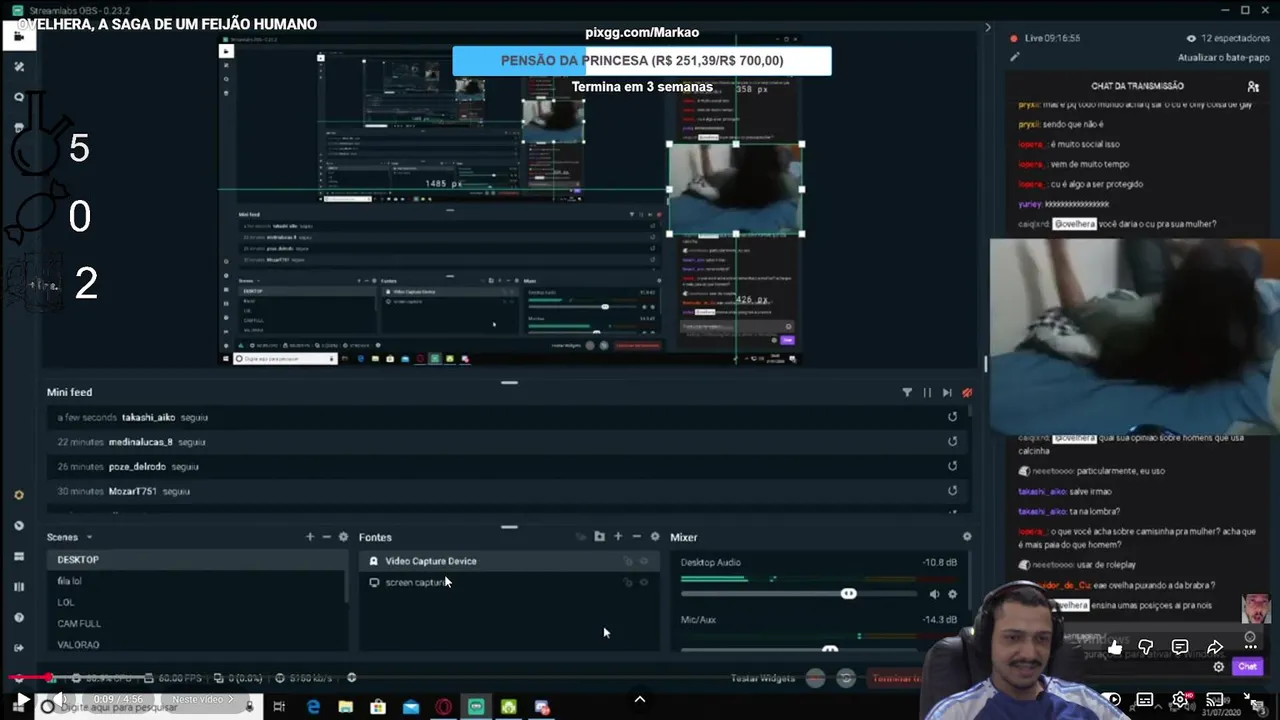Viewport: 1280px width, 720px height.
Task: Open chat settings gear beside the Chat button
Action: click(x=1218, y=667)
